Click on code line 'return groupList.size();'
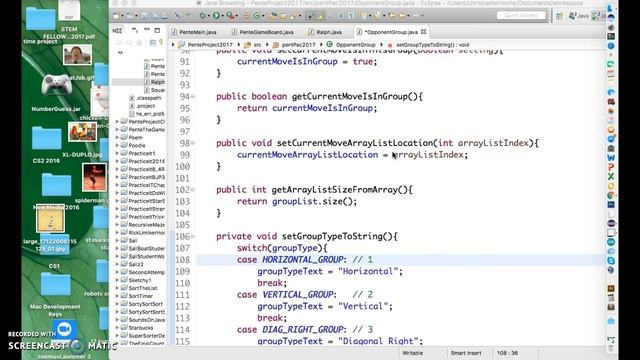This screenshot has width=640, height=360. tap(297, 202)
